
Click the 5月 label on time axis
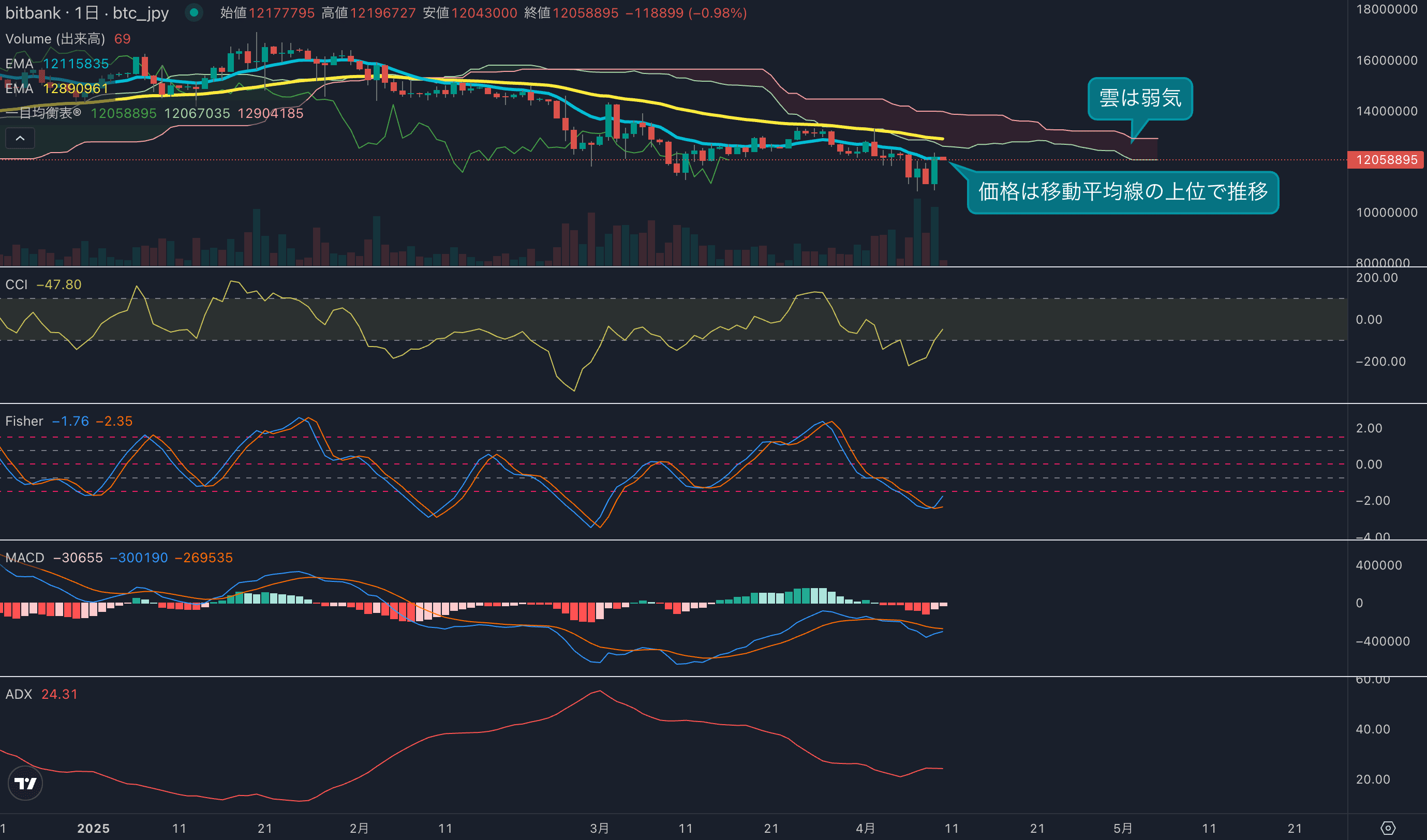pos(1122,828)
